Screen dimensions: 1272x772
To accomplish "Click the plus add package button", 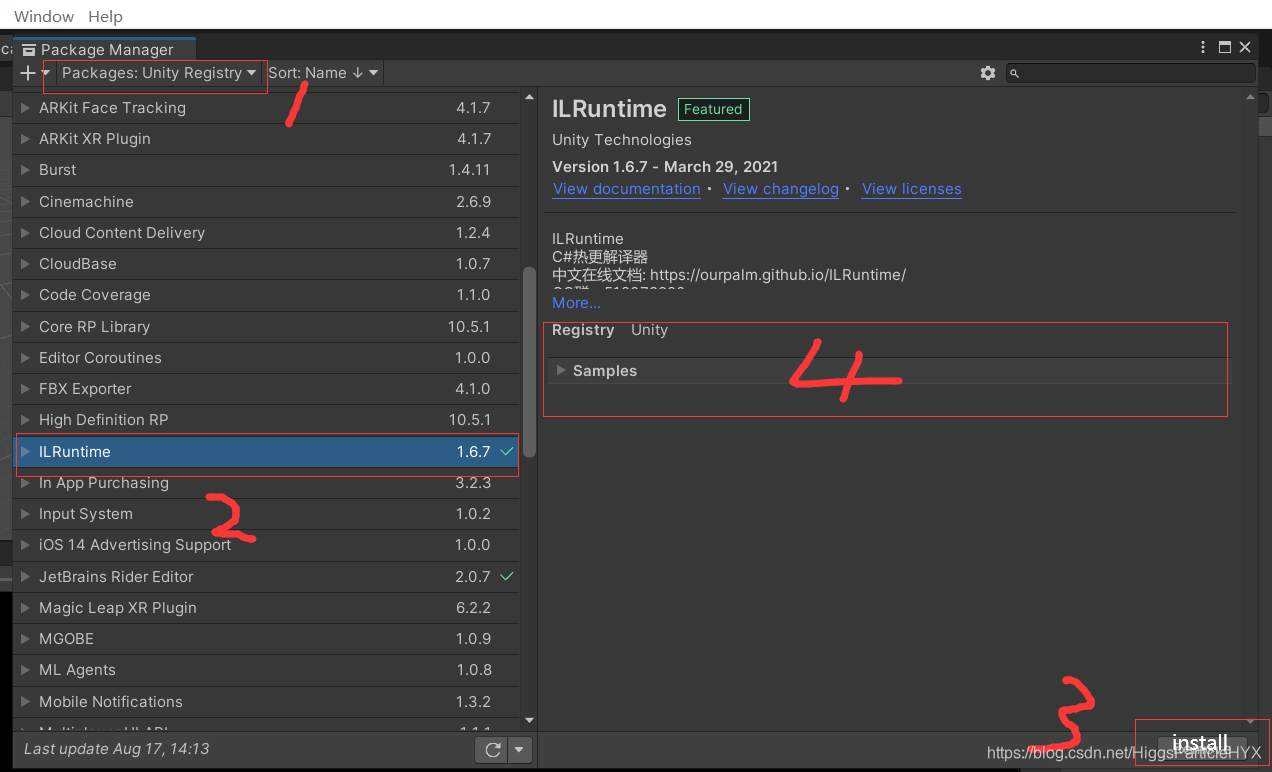I will click(28, 73).
